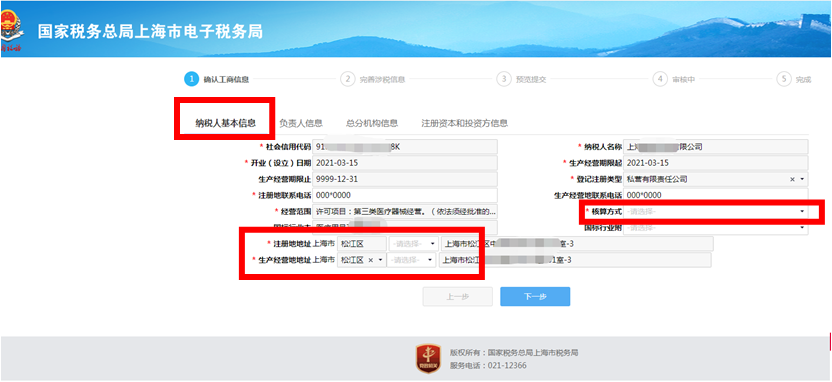Open the 总分机构信息 tab
The width and height of the screenshot is (832, 382).
point(372,123)
